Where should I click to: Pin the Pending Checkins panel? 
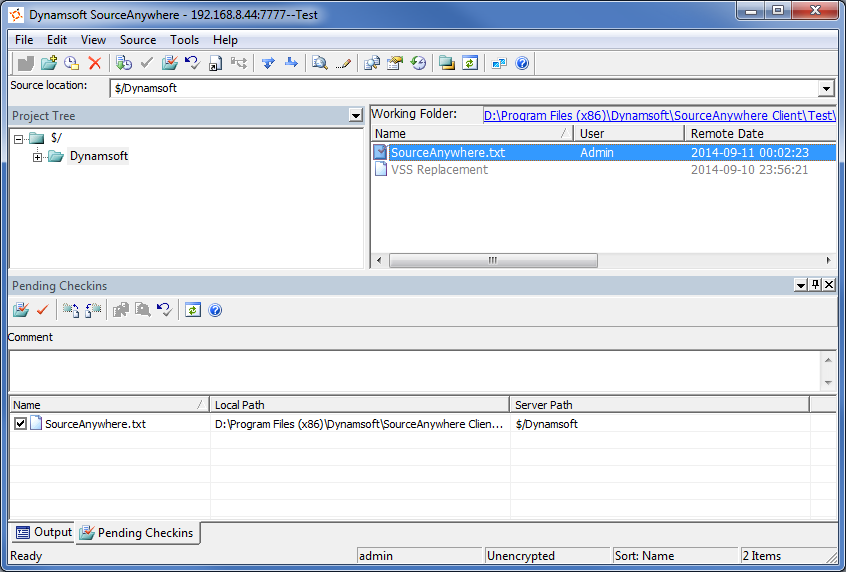click(815, 285)
